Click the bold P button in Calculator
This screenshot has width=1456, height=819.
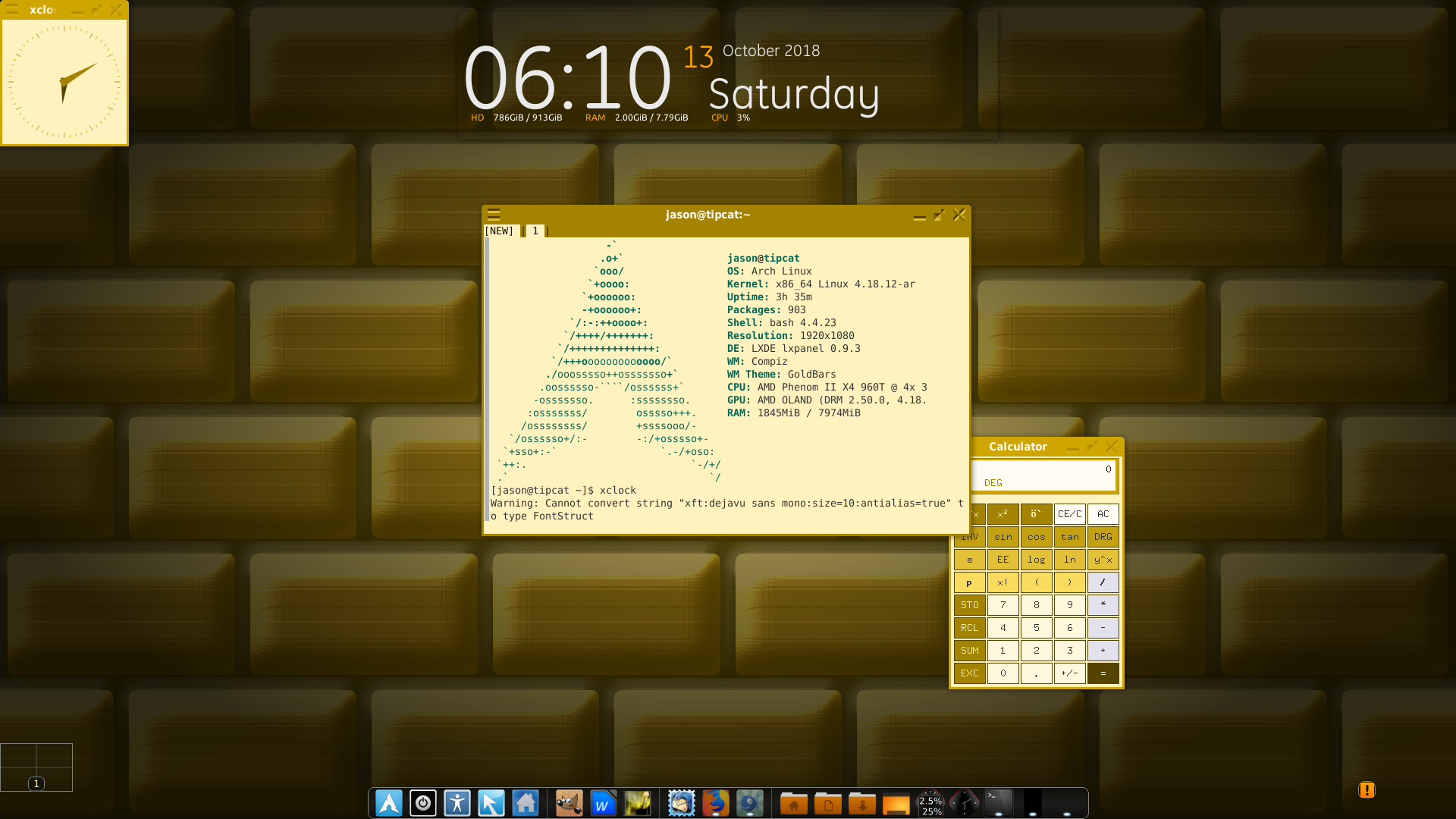point(970,582)
